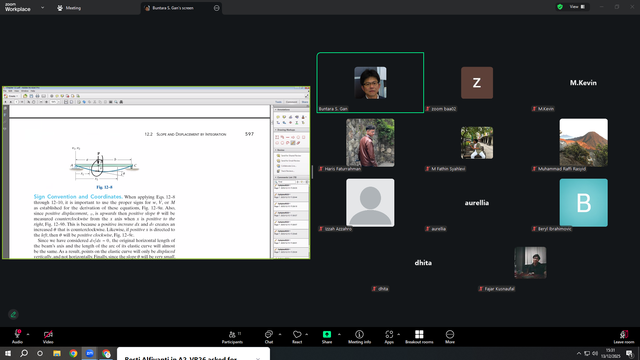Click the 'Sign Convention and Coordinates' heading

[78, 196]
